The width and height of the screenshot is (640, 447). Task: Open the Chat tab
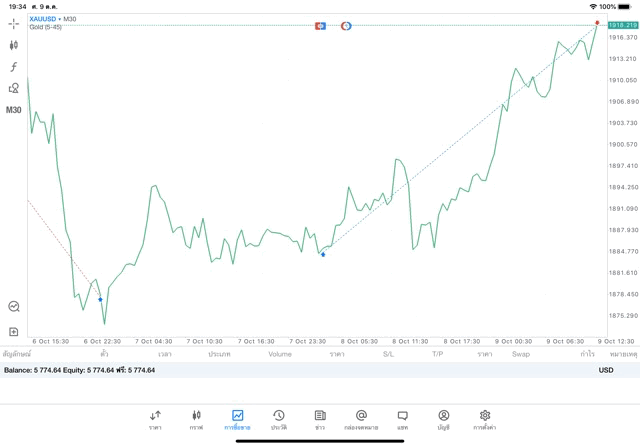point(402,419)
